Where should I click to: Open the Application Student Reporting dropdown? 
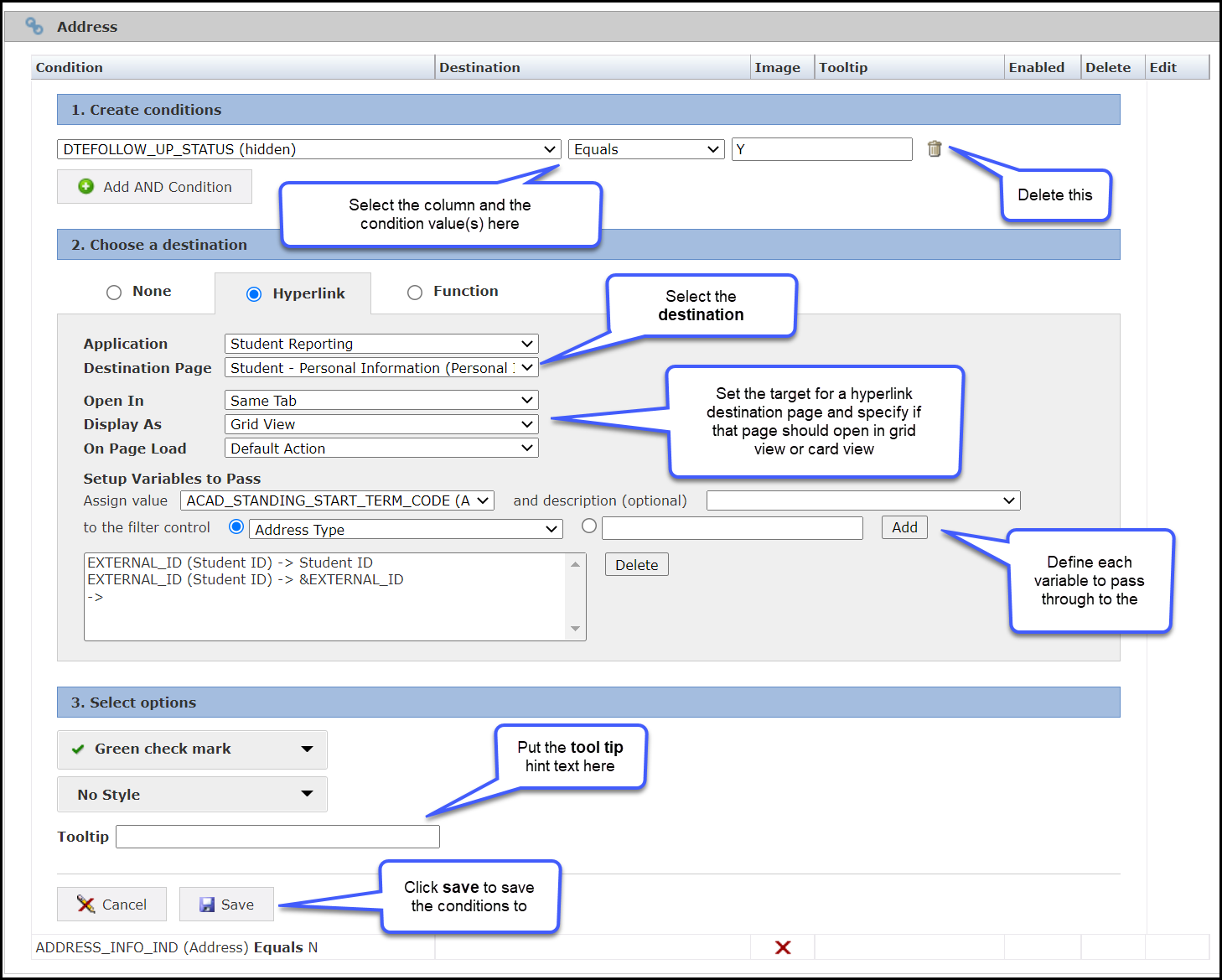(381, 344)
